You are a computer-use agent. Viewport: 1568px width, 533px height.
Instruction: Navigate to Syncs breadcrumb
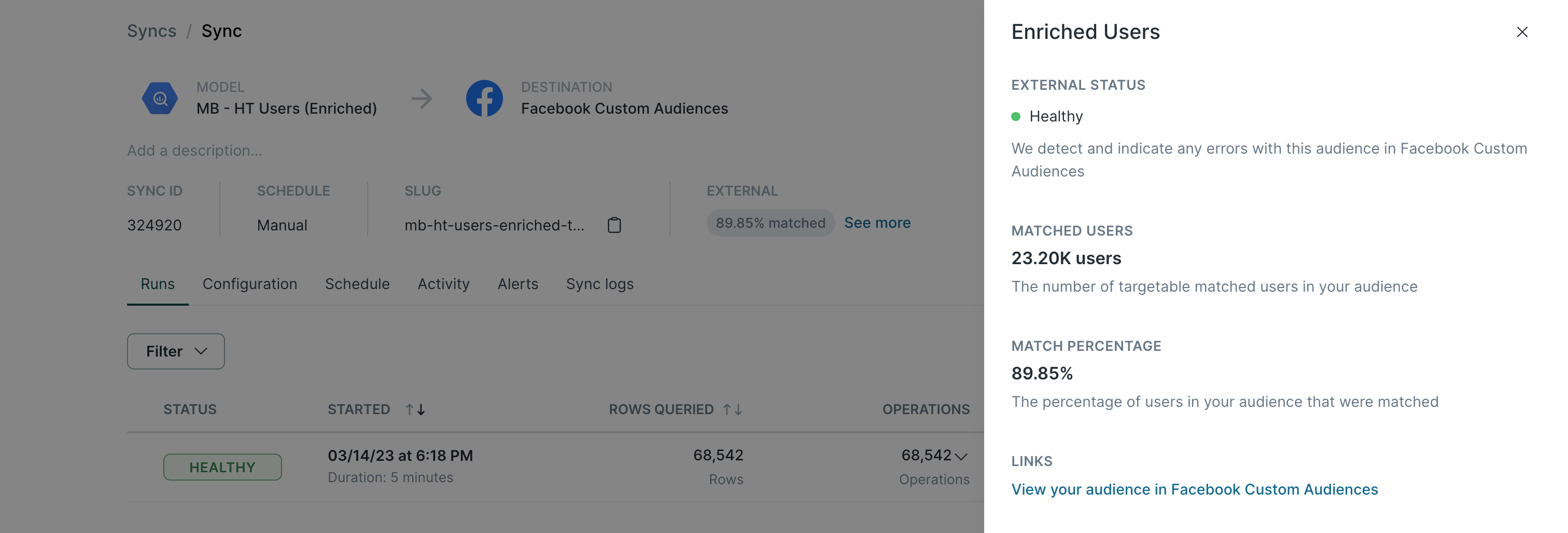pos(151,31)
